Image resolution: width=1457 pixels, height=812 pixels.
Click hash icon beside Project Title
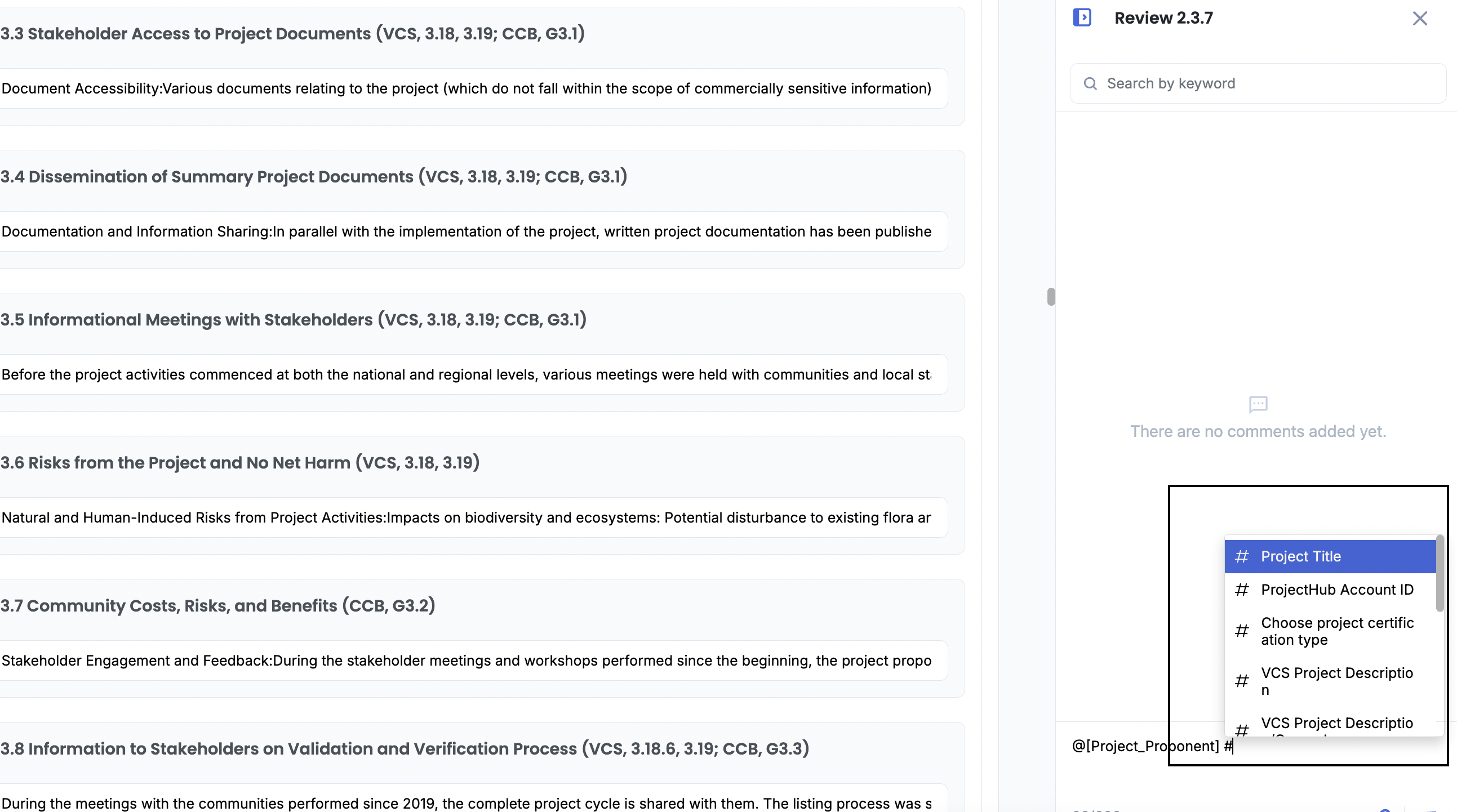1242,556
